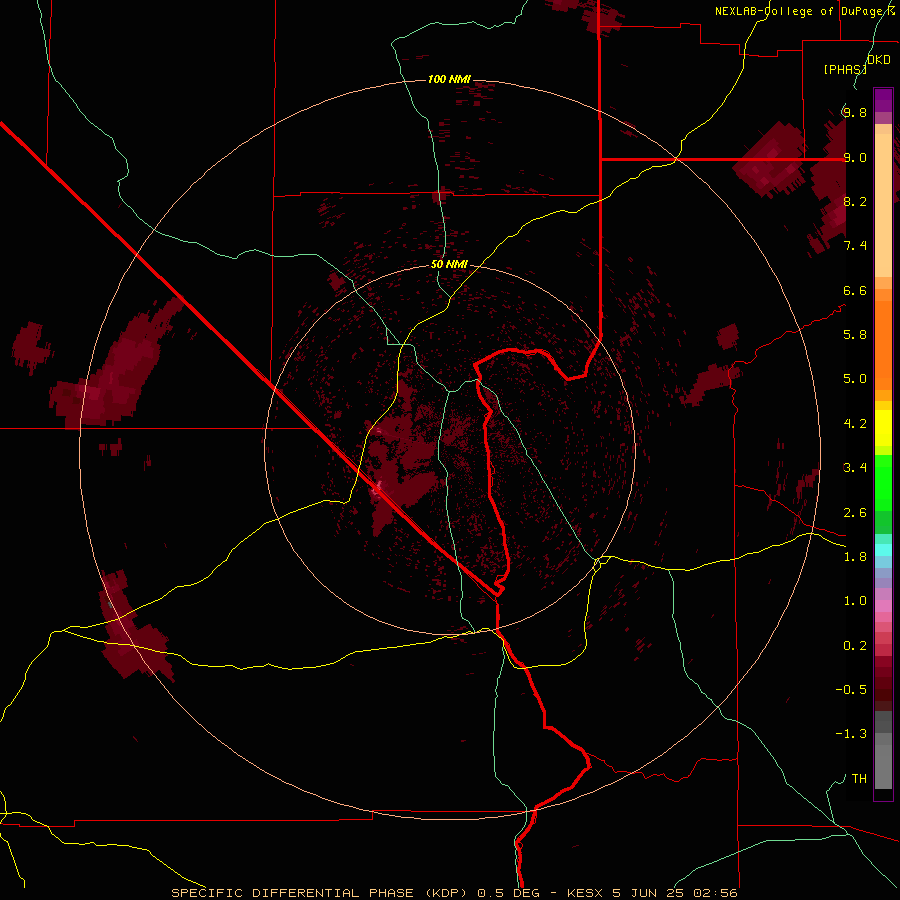The height and width of the screenshot is (900, 900).
Task: Click the 1.0 legend value
Action: 855,601
